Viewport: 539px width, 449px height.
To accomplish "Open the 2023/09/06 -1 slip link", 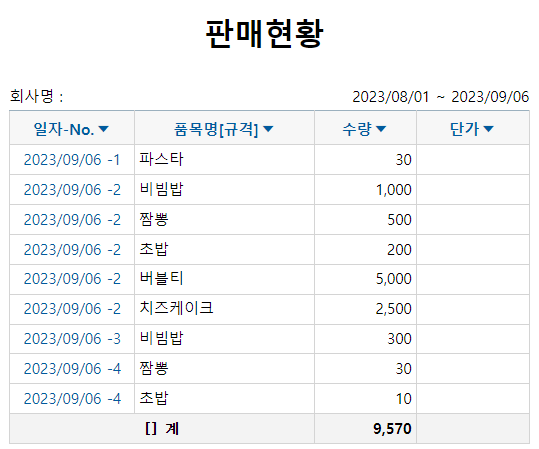I will click(x=72, y=160).
